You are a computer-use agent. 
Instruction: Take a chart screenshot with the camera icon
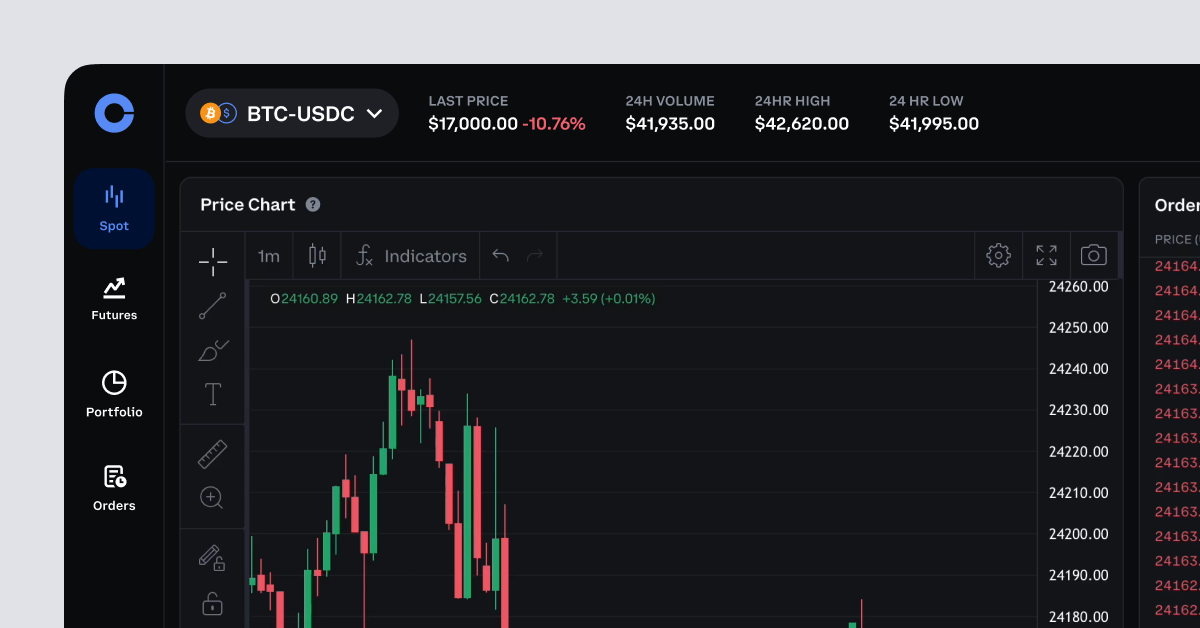1093,256
